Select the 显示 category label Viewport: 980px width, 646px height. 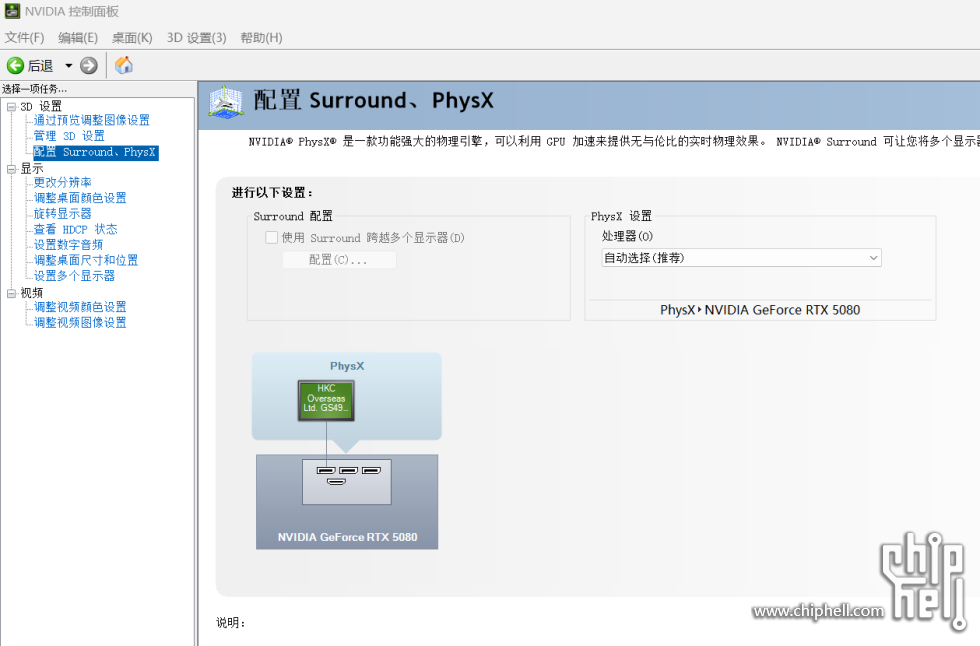pos(32,169)
